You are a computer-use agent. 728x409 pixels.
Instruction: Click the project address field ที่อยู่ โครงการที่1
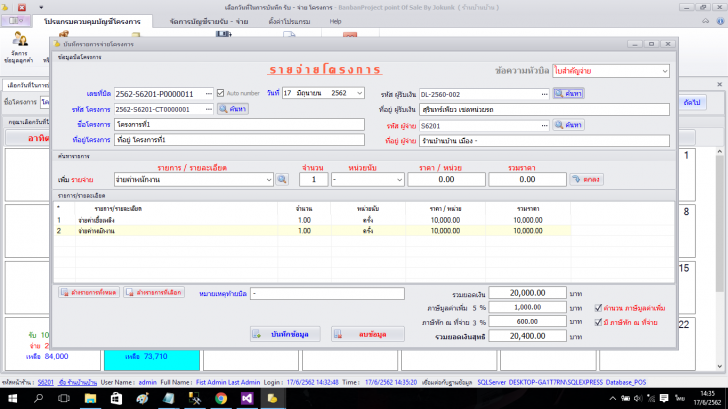click(x=239, y=140)
